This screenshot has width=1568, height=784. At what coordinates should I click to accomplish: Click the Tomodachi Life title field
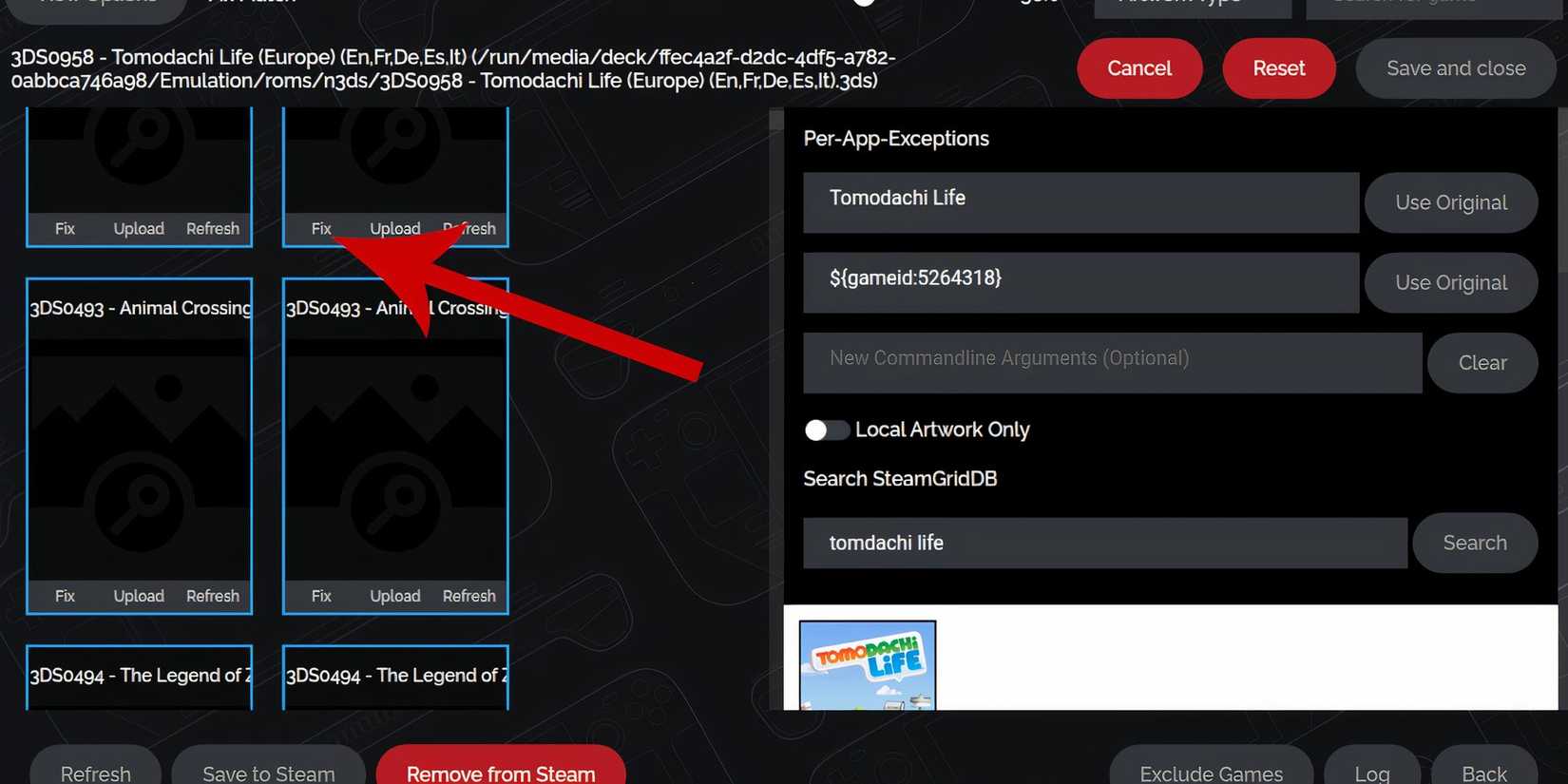1081,202
